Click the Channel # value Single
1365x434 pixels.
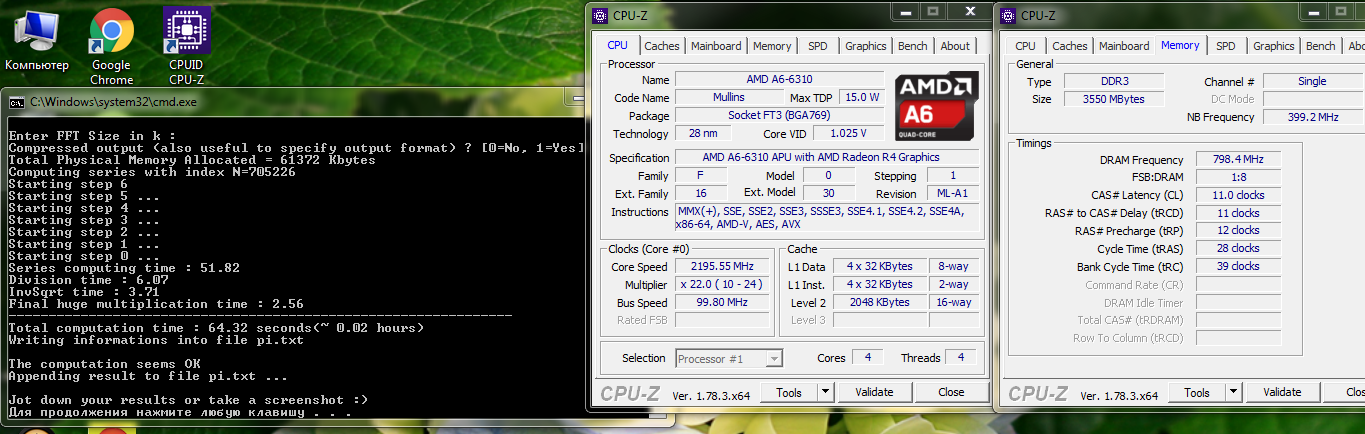(1312, 81)
